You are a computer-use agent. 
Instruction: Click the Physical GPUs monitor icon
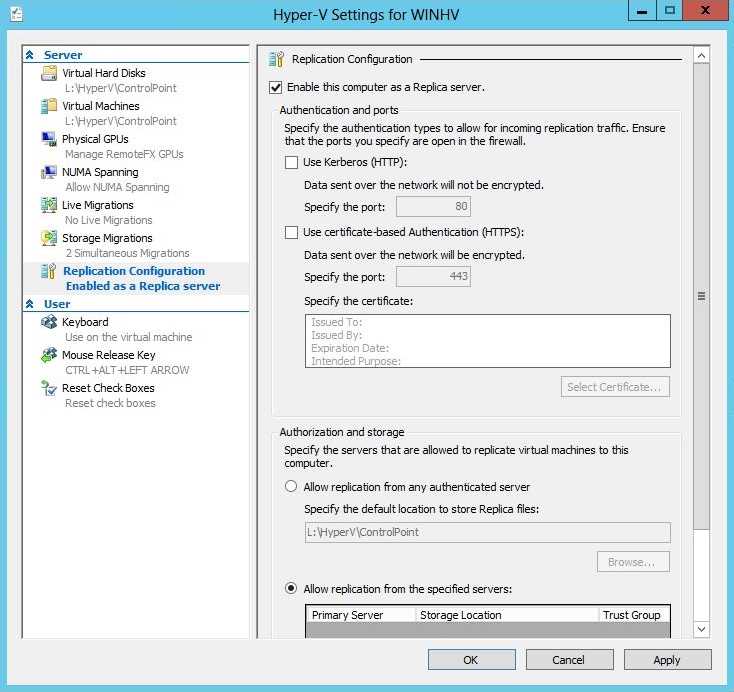click(49, 139)
